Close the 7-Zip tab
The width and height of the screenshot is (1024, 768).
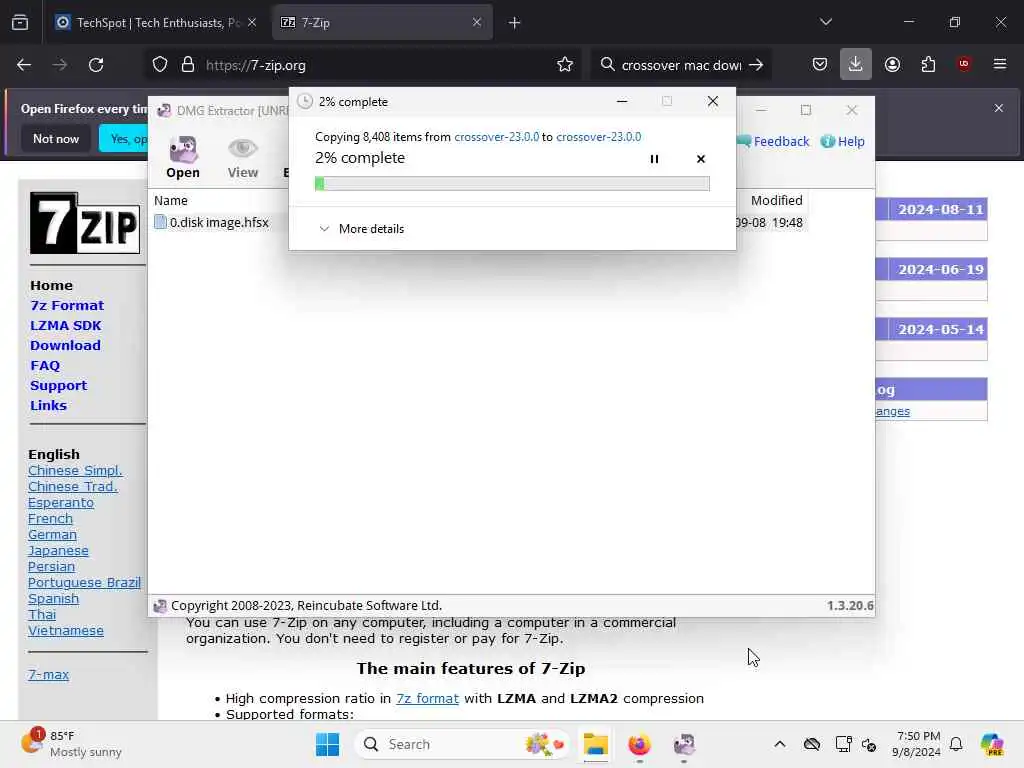pyautogui.click(x=477, y=23)
